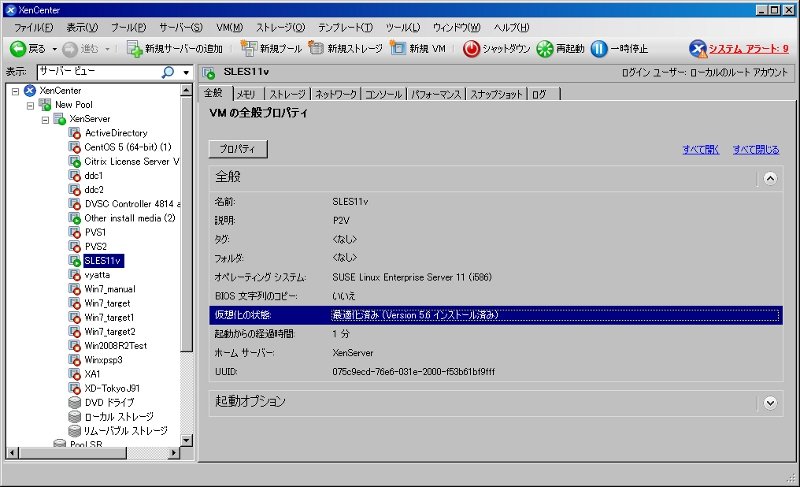Click the green Reboot icon
The image size is (800, 487).
[545, 49]
